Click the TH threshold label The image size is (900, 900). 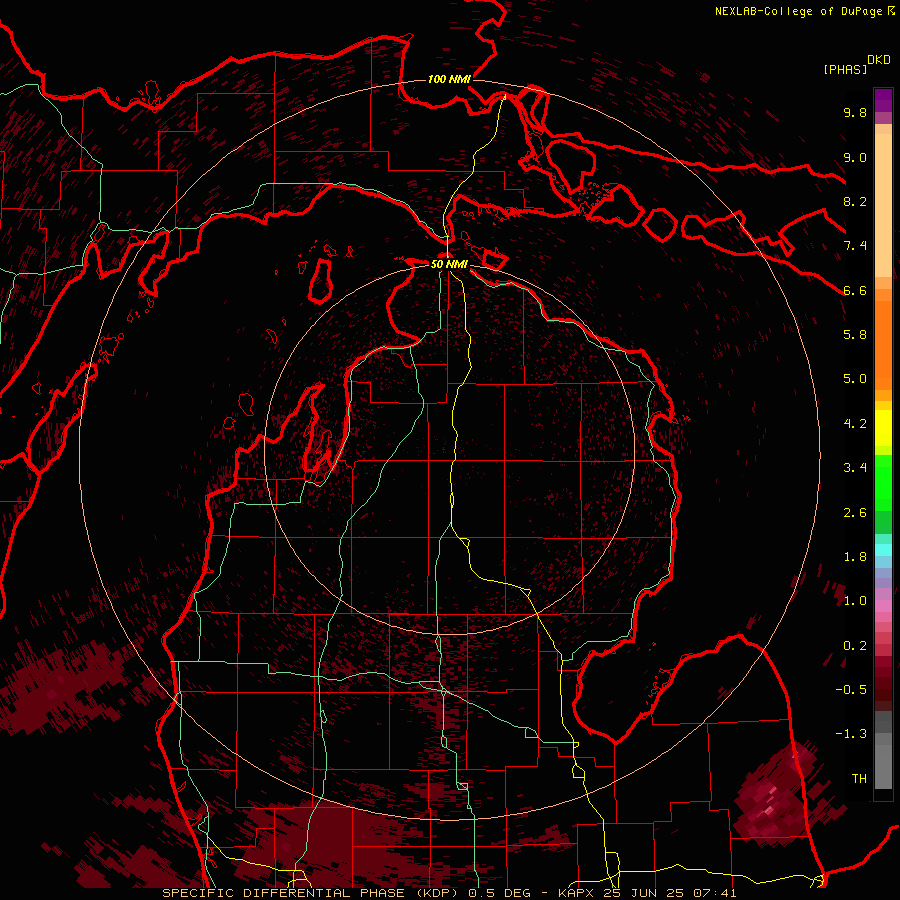coord(859,779)
